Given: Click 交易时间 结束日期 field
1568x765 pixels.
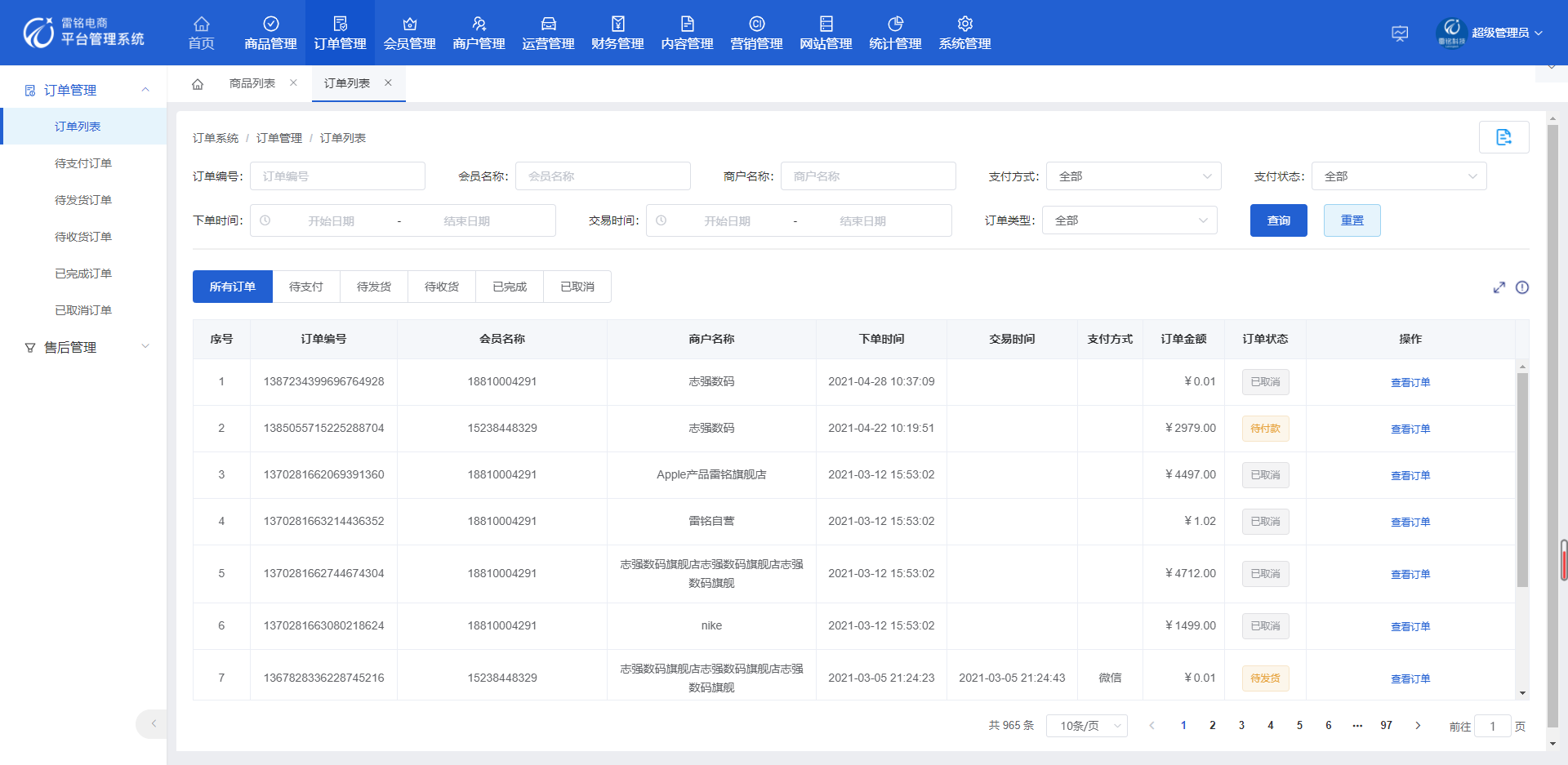Looking at the screenshot, I should [862, 221].
